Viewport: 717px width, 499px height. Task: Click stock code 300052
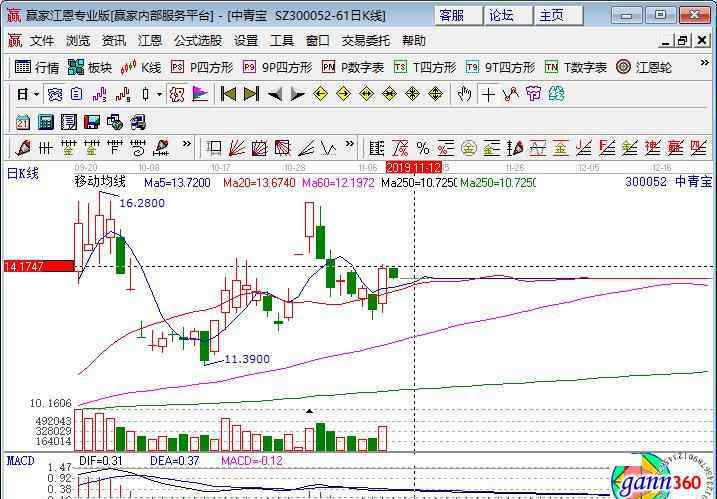[646, 182]
